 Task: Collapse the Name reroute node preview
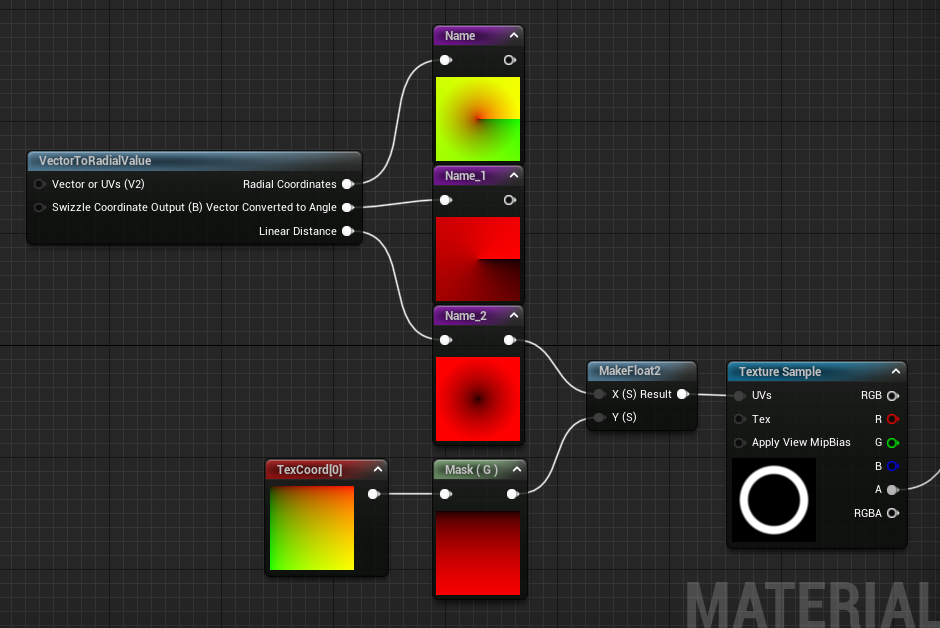pos(514,35)
